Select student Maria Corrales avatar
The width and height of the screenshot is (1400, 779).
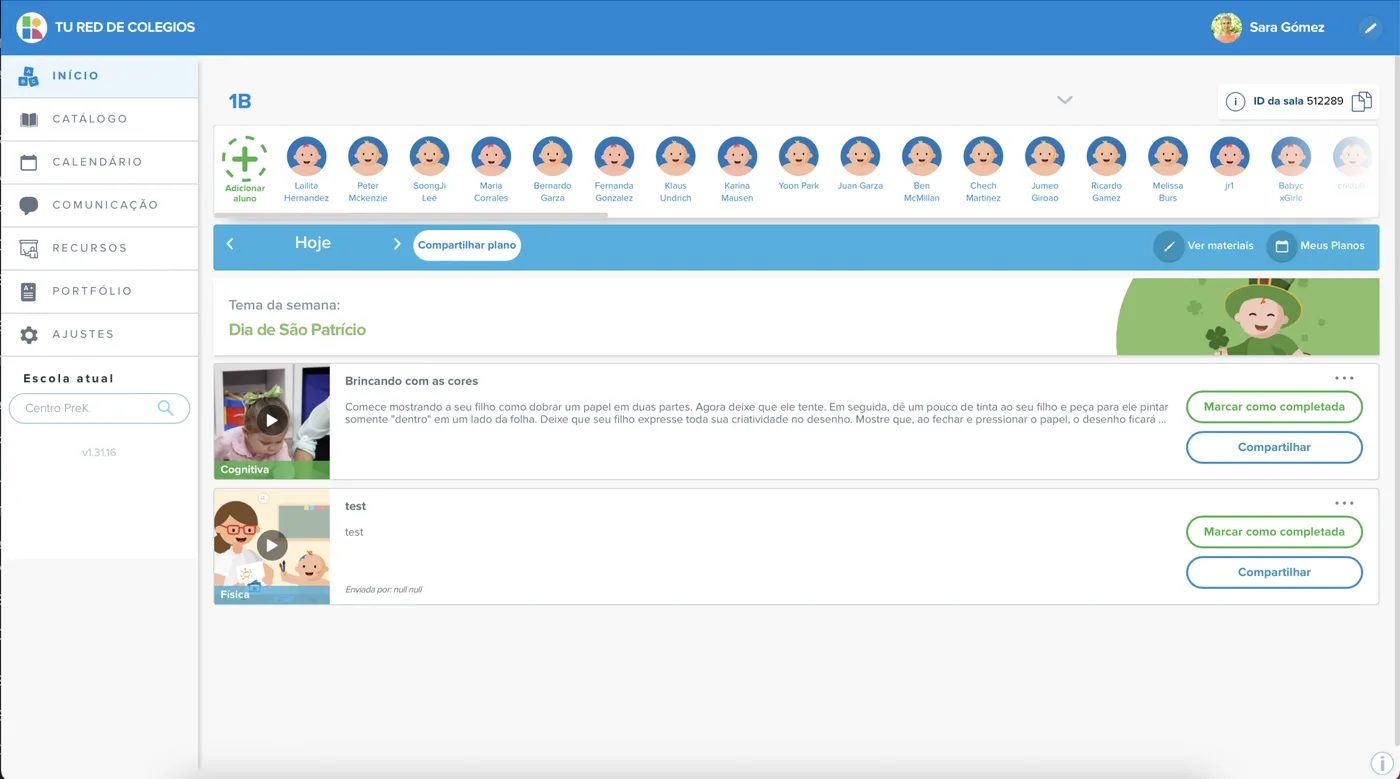point(491,157)
